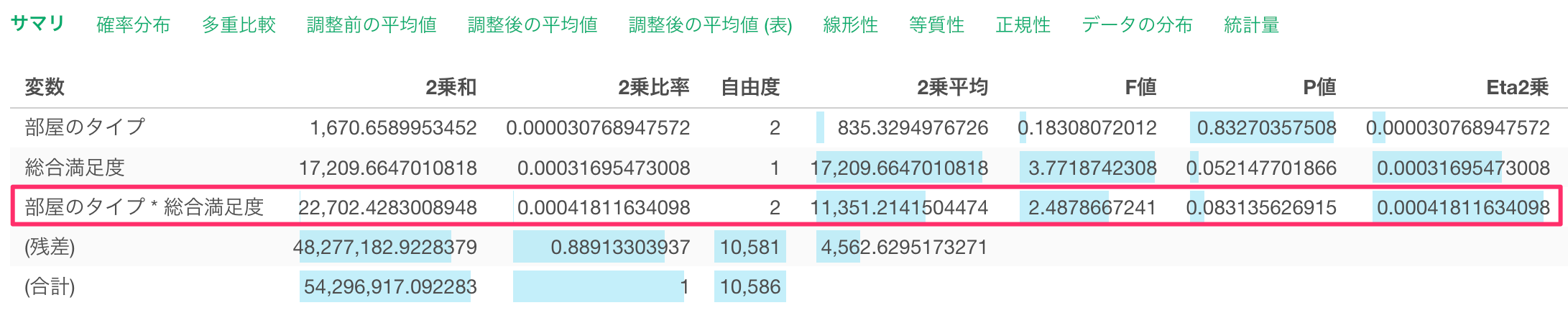The height and width of the screenshot is (318, 1568).
Task: Switch to the 確率分布 tab
Action: [x=133, y=25]
